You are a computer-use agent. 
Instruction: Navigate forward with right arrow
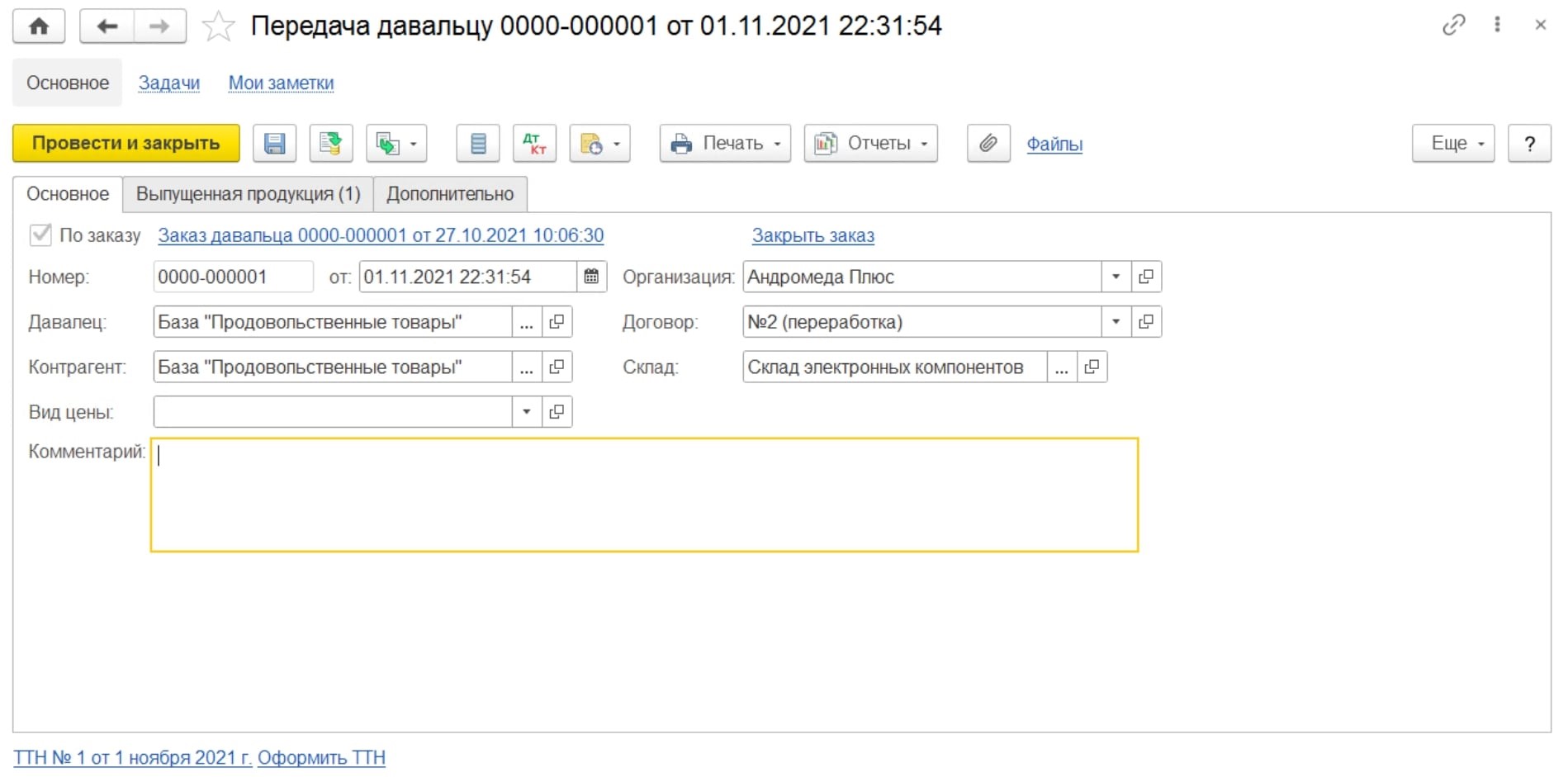159,26
